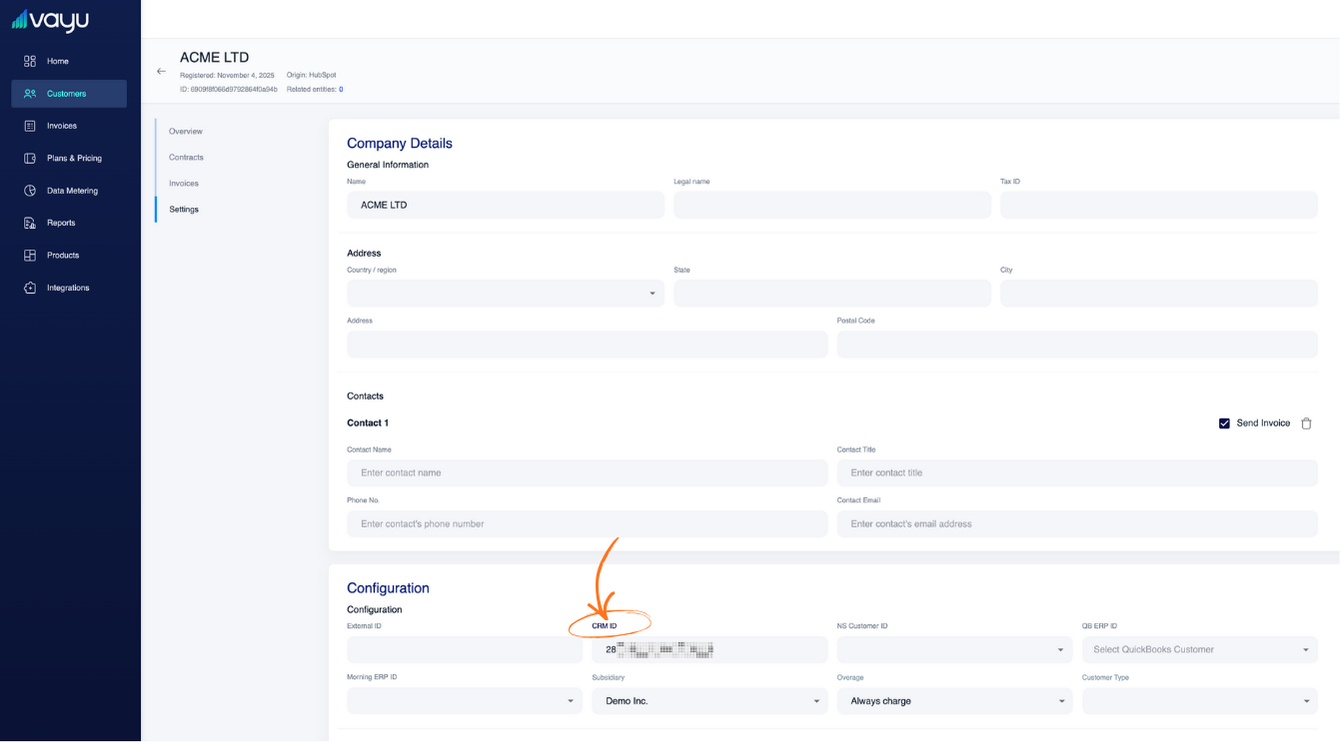This screenshot has height=742, width=1341.
Task: Open the Select QuickBooks Customer selector
Action: click(x=1199, y=649)
